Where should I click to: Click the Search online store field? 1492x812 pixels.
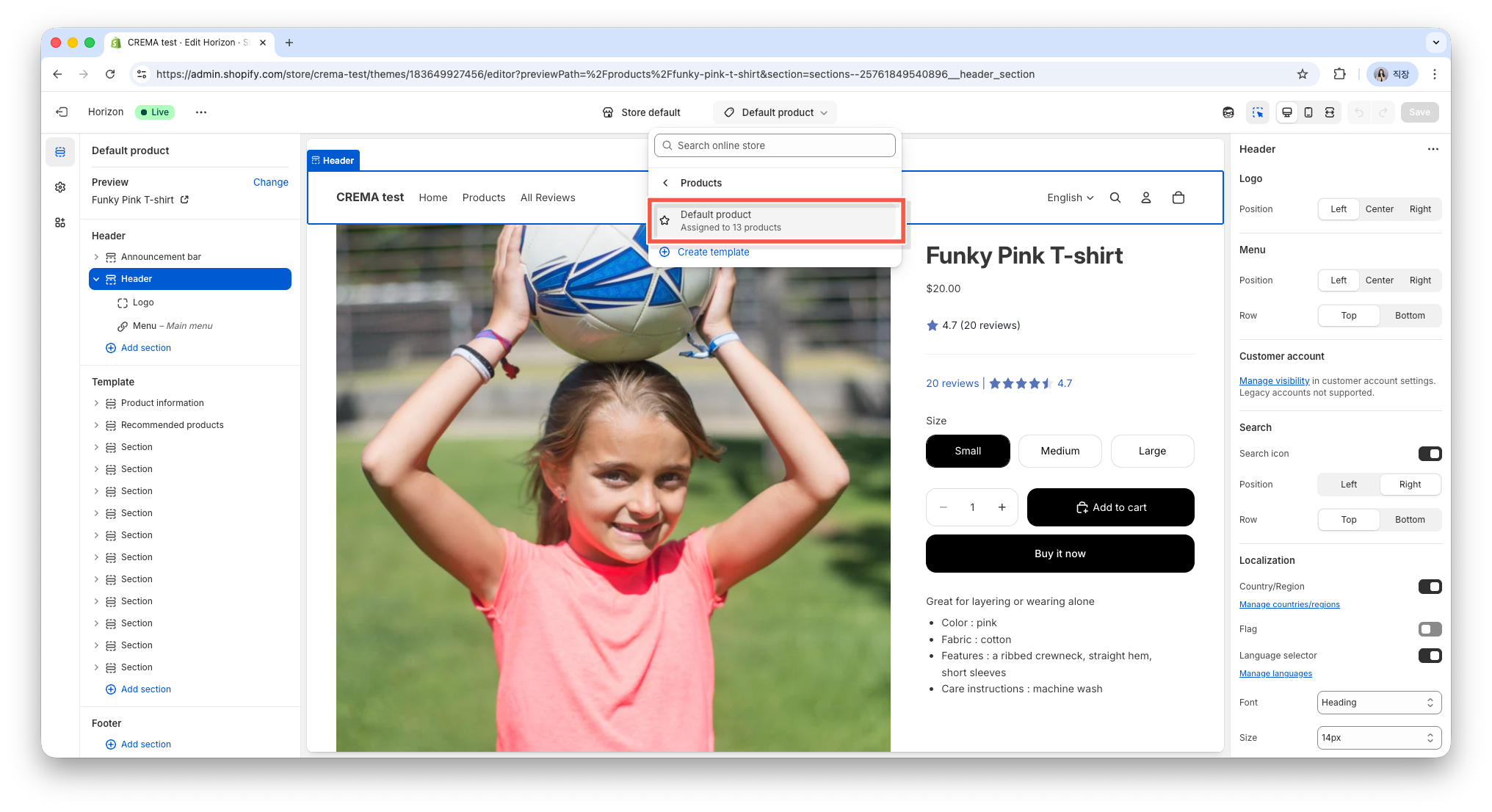point(775,145)
